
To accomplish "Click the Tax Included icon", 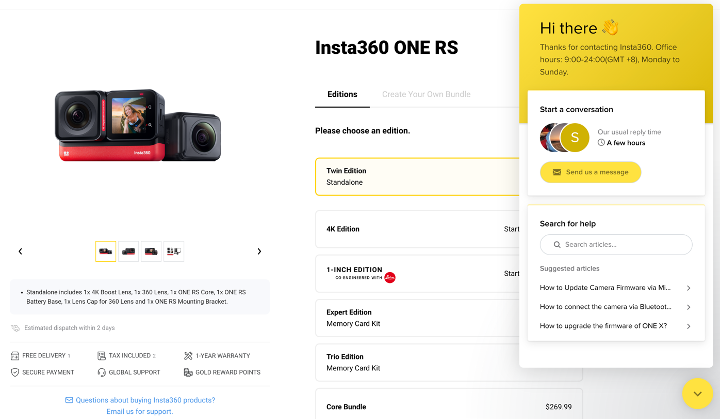I will 101,355.
